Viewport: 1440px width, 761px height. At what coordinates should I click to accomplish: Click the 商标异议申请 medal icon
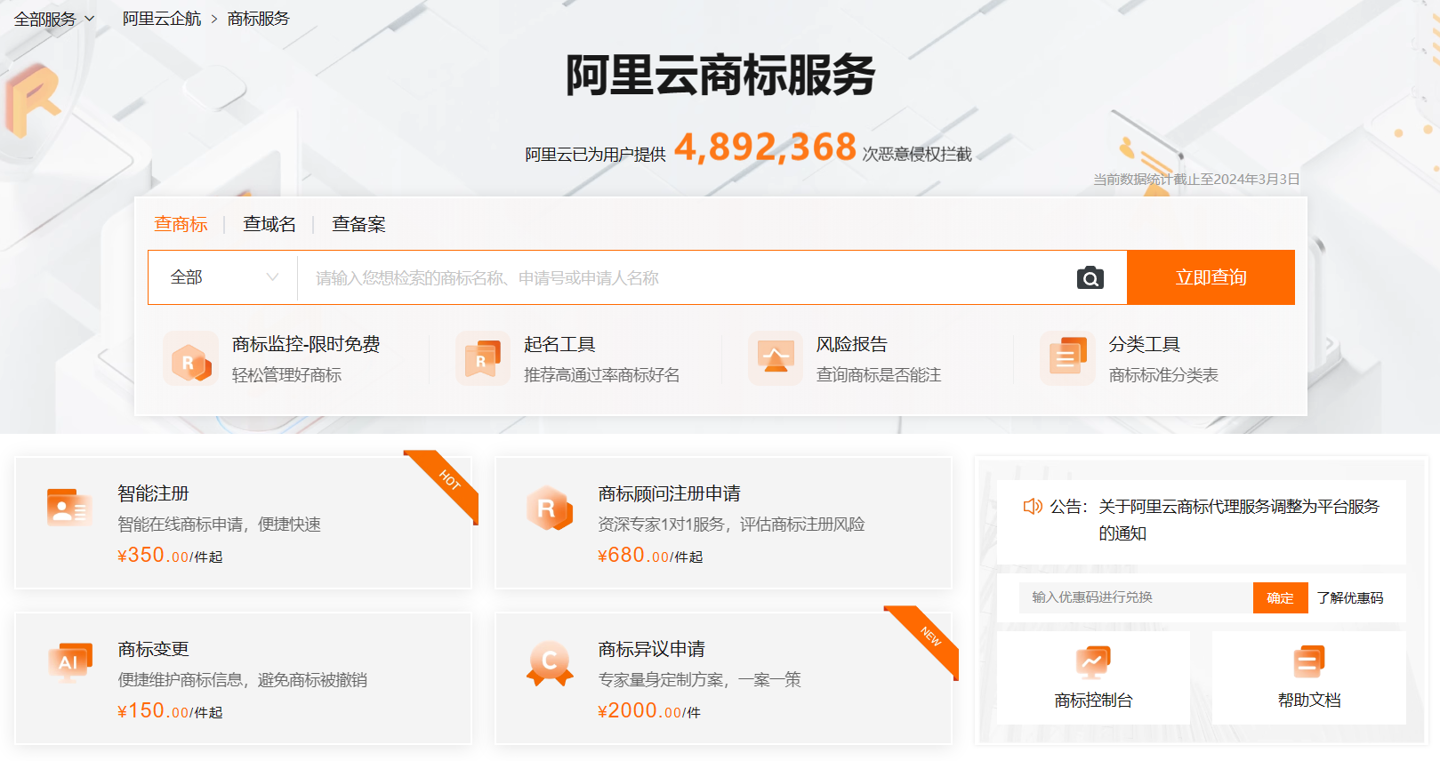(x=548, y=662)
